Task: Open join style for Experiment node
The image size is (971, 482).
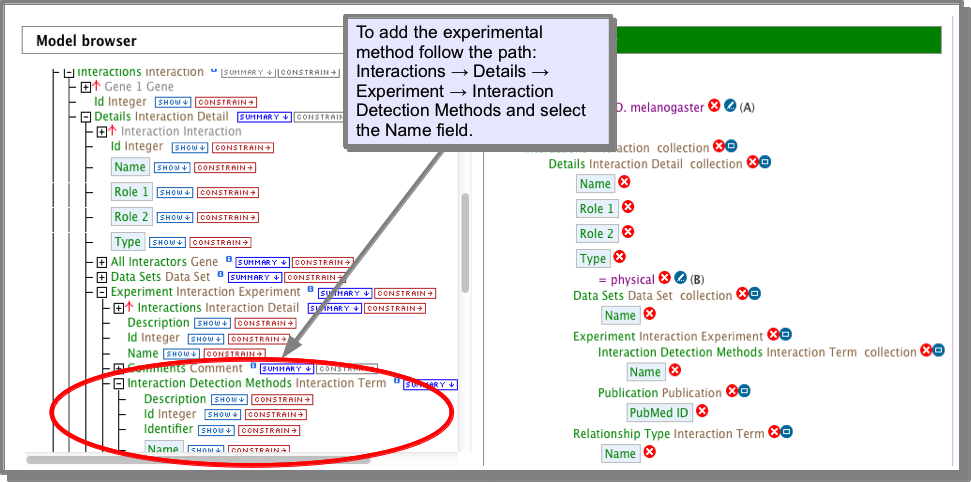Action: (785, 335)
